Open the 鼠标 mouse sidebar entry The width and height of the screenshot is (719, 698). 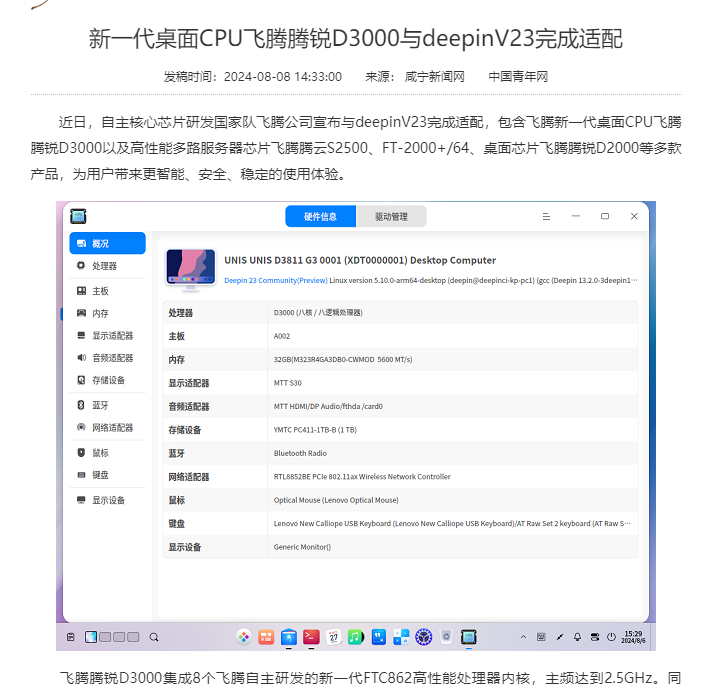pos(107,453)
